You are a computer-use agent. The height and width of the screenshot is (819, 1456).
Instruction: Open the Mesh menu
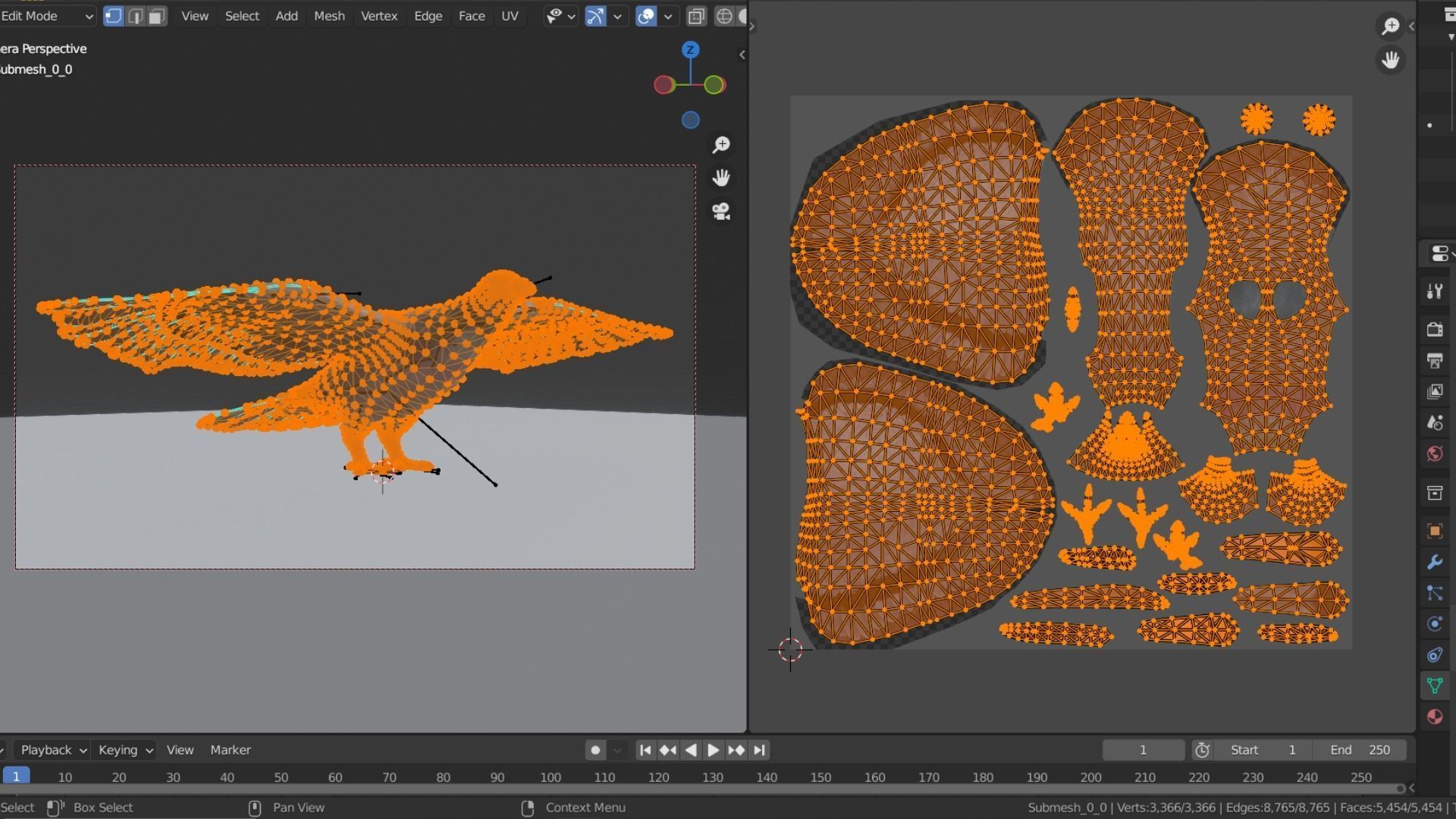[x=329, y=16]
